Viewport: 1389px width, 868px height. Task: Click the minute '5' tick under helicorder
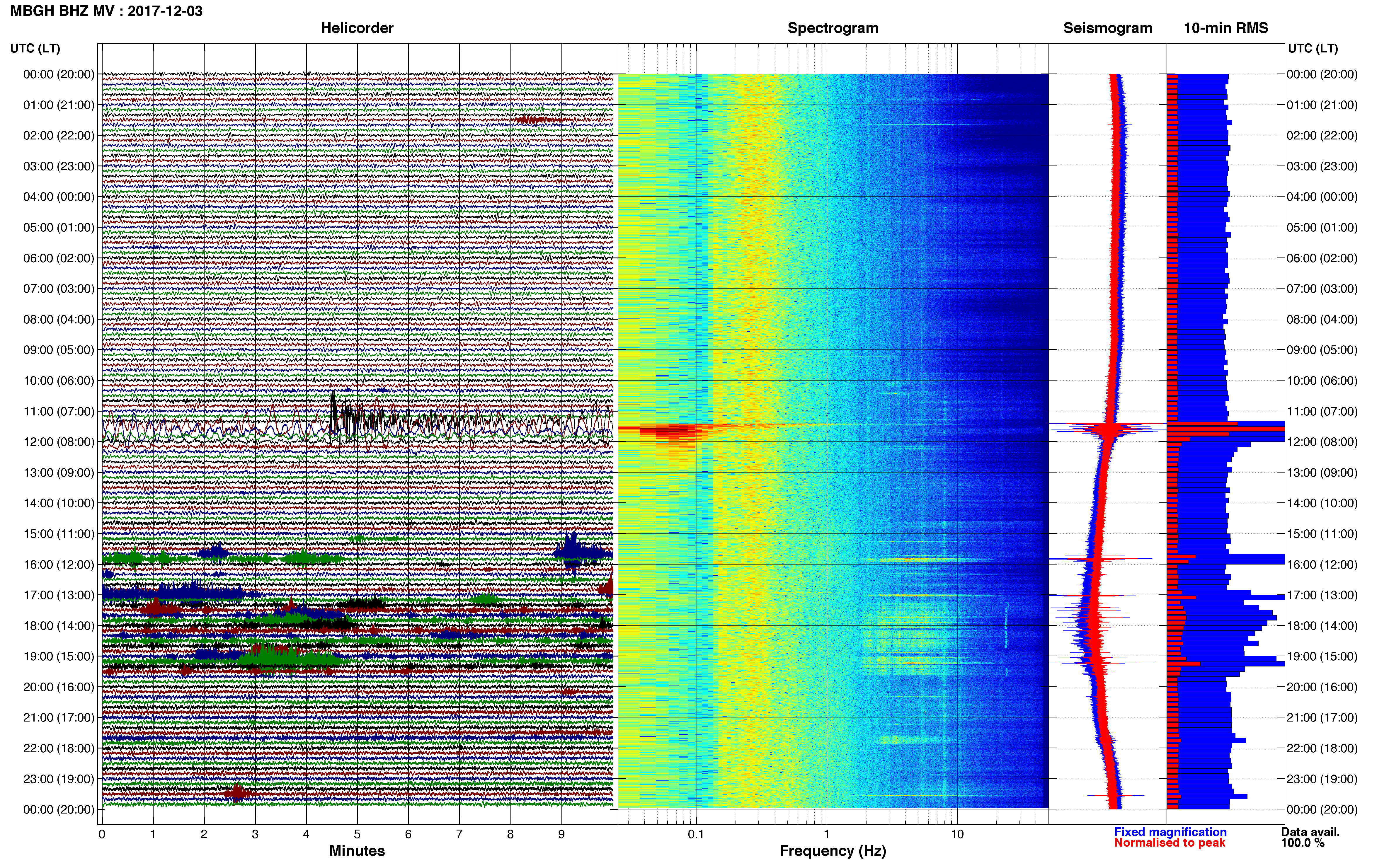coord(357,834)
